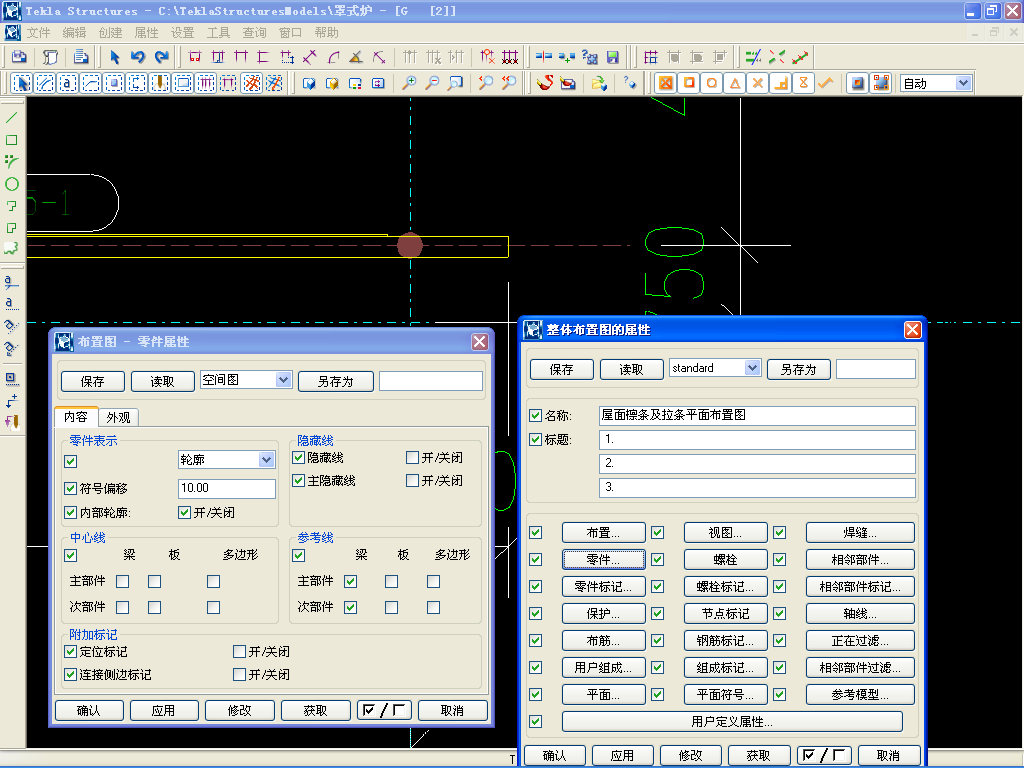The image size is (1024, 768).
Task: Open the 文件 menu
Action: click(x=39, y=33)
